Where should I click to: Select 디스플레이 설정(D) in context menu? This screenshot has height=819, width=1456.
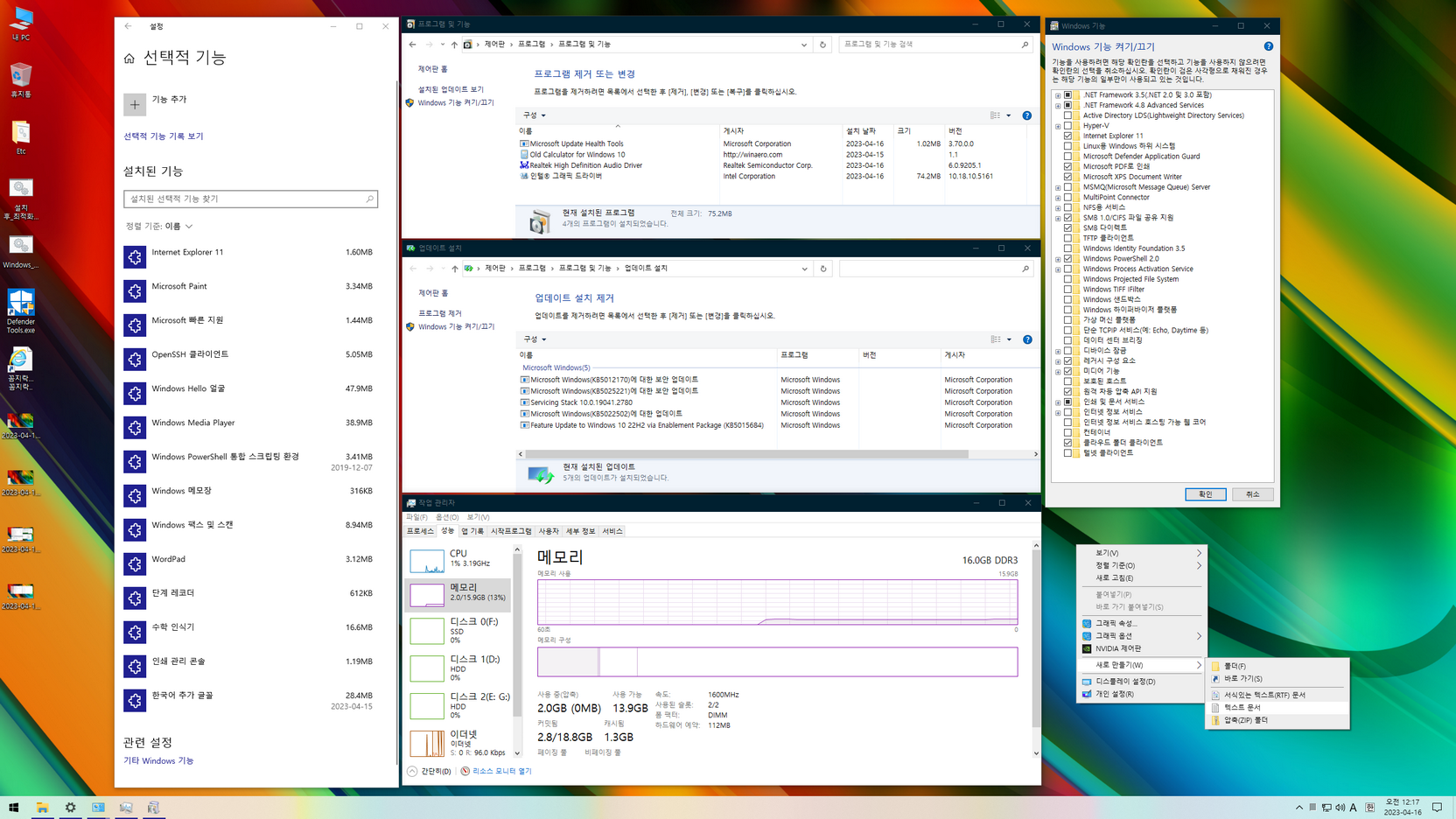[1141, 682]
